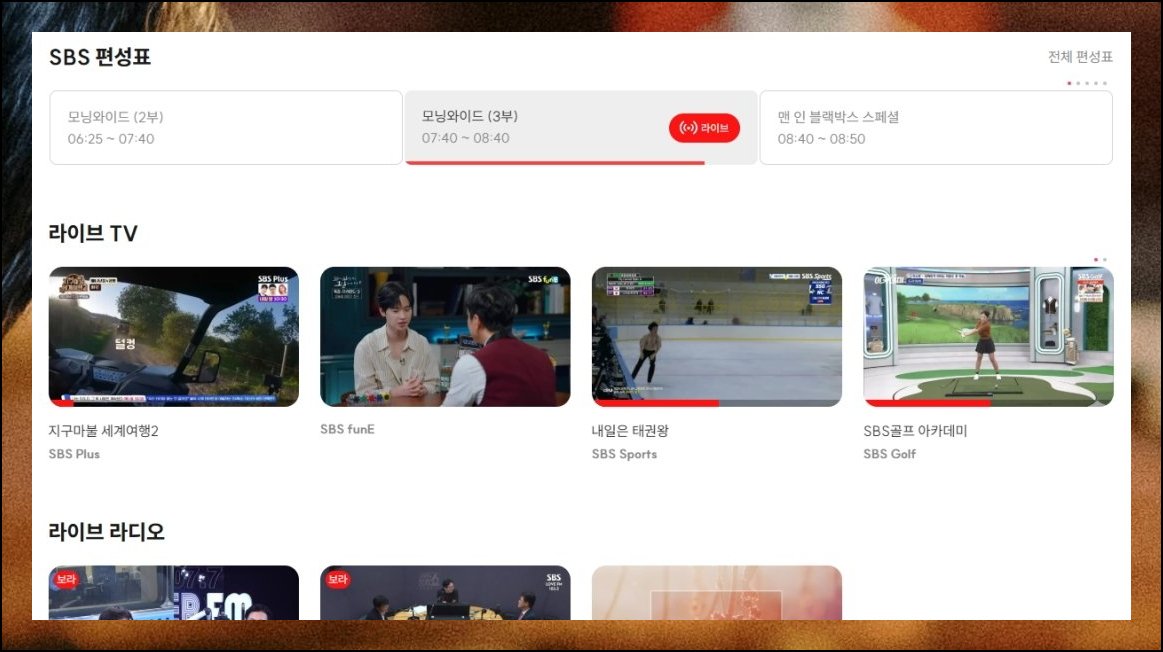Click the SBS골프 아카데미 title text
This screenshot has height=652, width=1163.
915,431
